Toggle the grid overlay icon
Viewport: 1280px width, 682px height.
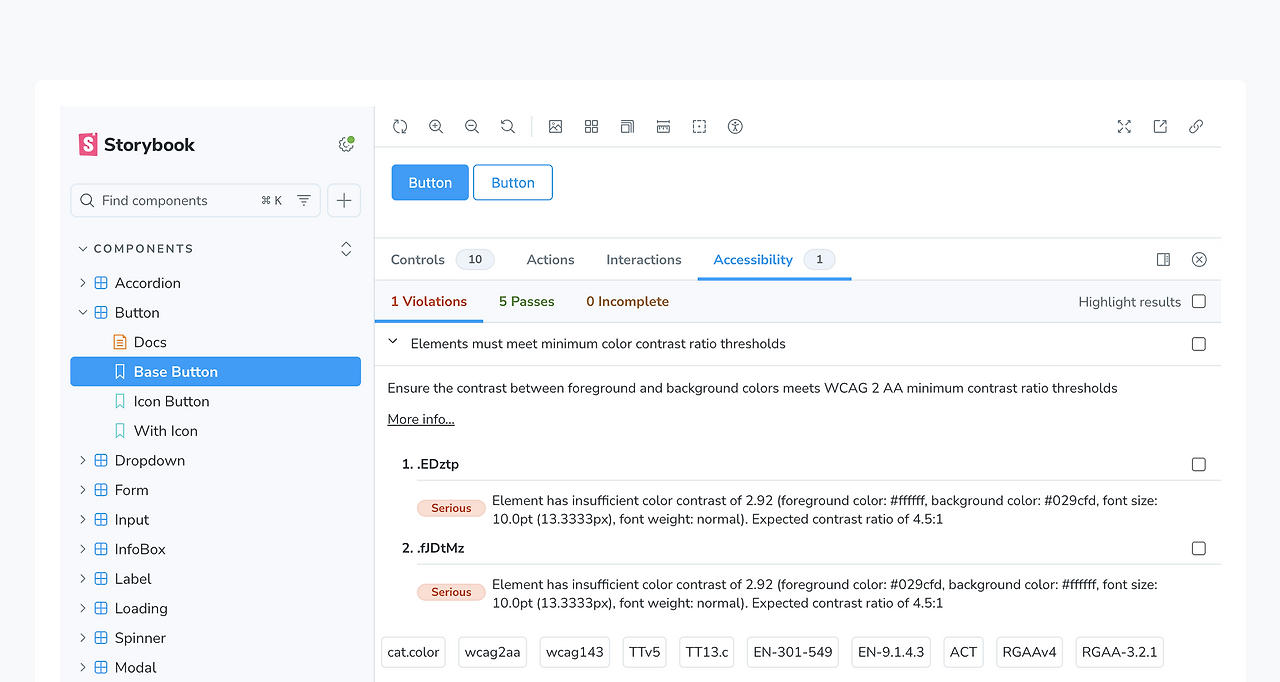(x=592, y=126)
